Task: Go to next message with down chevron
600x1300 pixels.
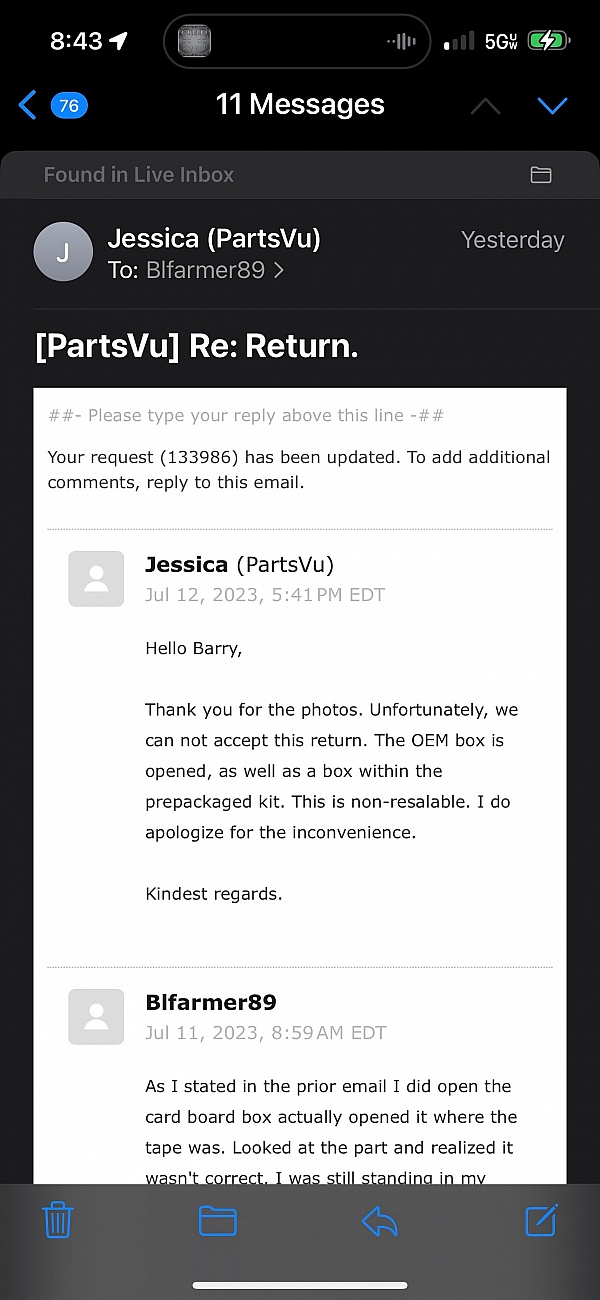Action: pos(552,105)
